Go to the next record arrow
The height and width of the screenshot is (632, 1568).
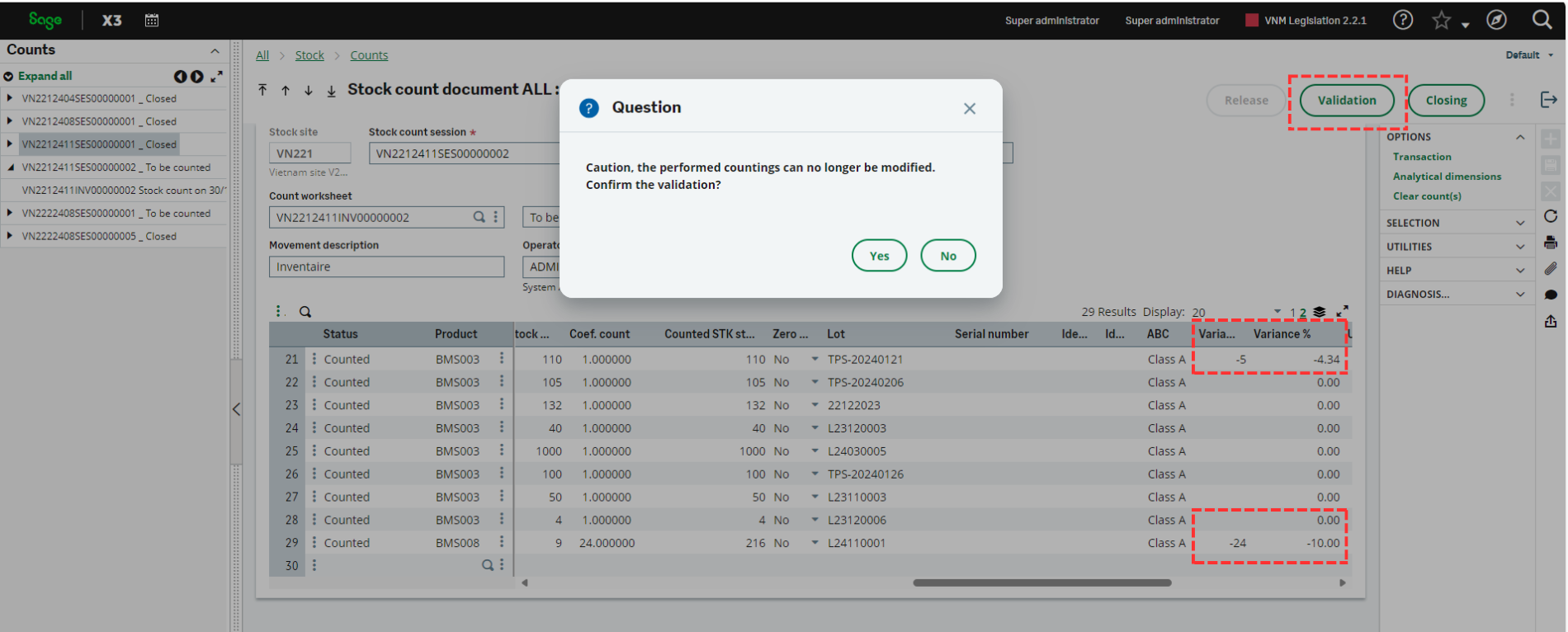(309, 90)
